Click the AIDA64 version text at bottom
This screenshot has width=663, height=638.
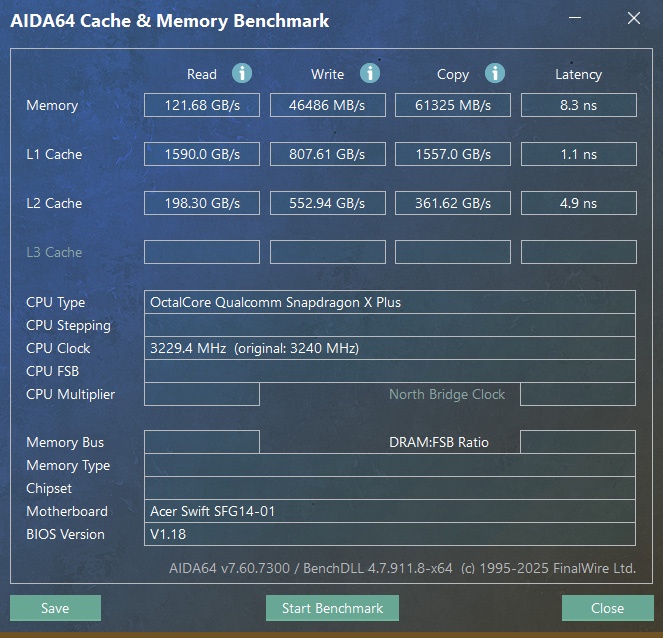(402, 568)
